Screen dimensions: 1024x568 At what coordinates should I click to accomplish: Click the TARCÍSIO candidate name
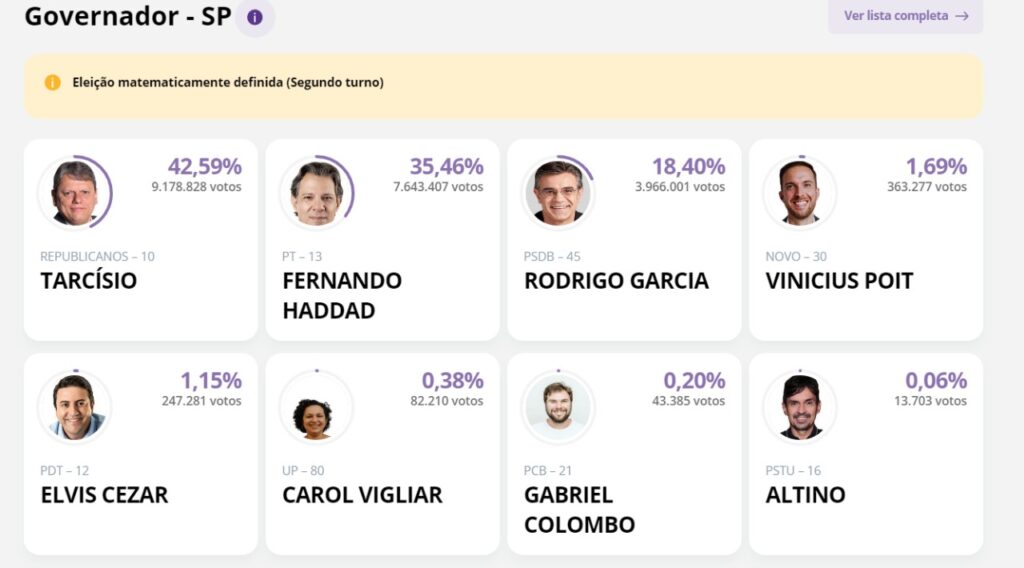point(89,281)
